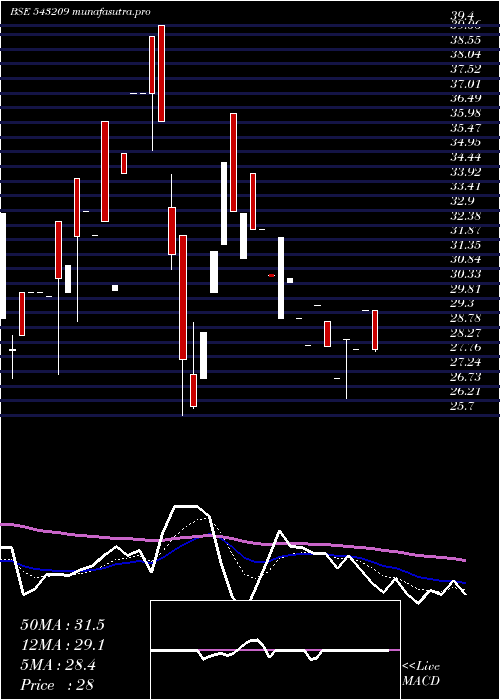Click the 37.52 price axis label
This screenshot has width=500, height=700.
click(465, 69)
